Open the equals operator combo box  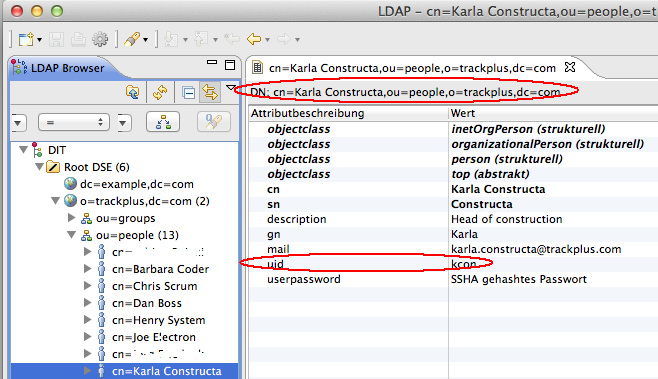(74, 123)
